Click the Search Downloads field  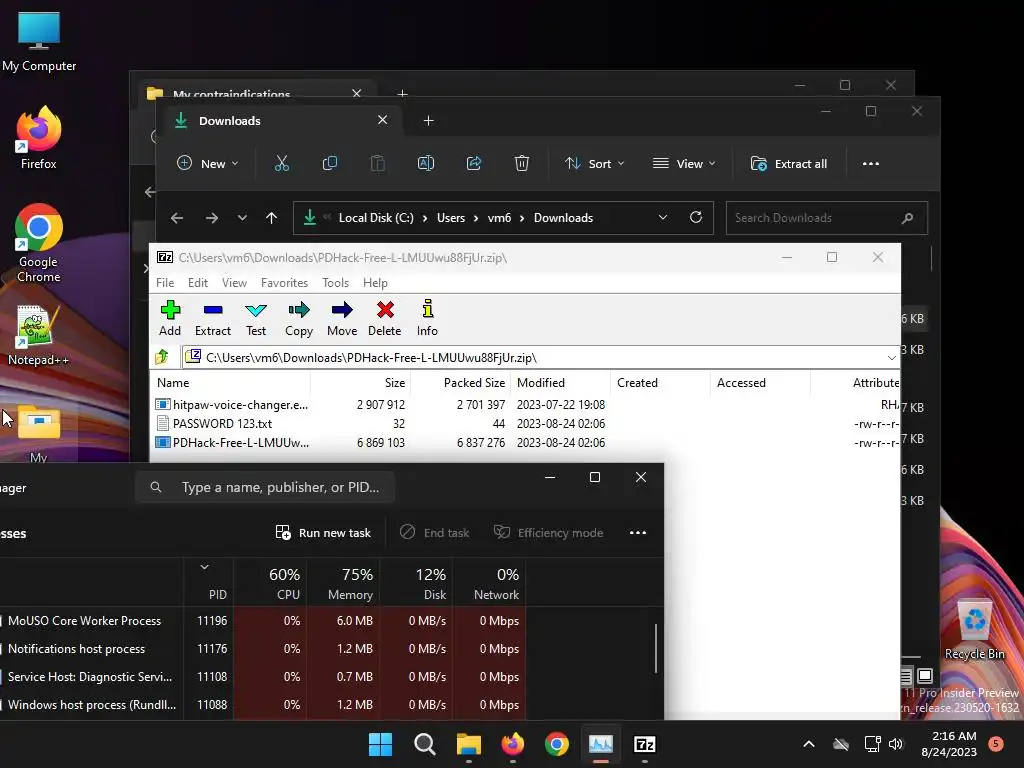click(827, 217)
